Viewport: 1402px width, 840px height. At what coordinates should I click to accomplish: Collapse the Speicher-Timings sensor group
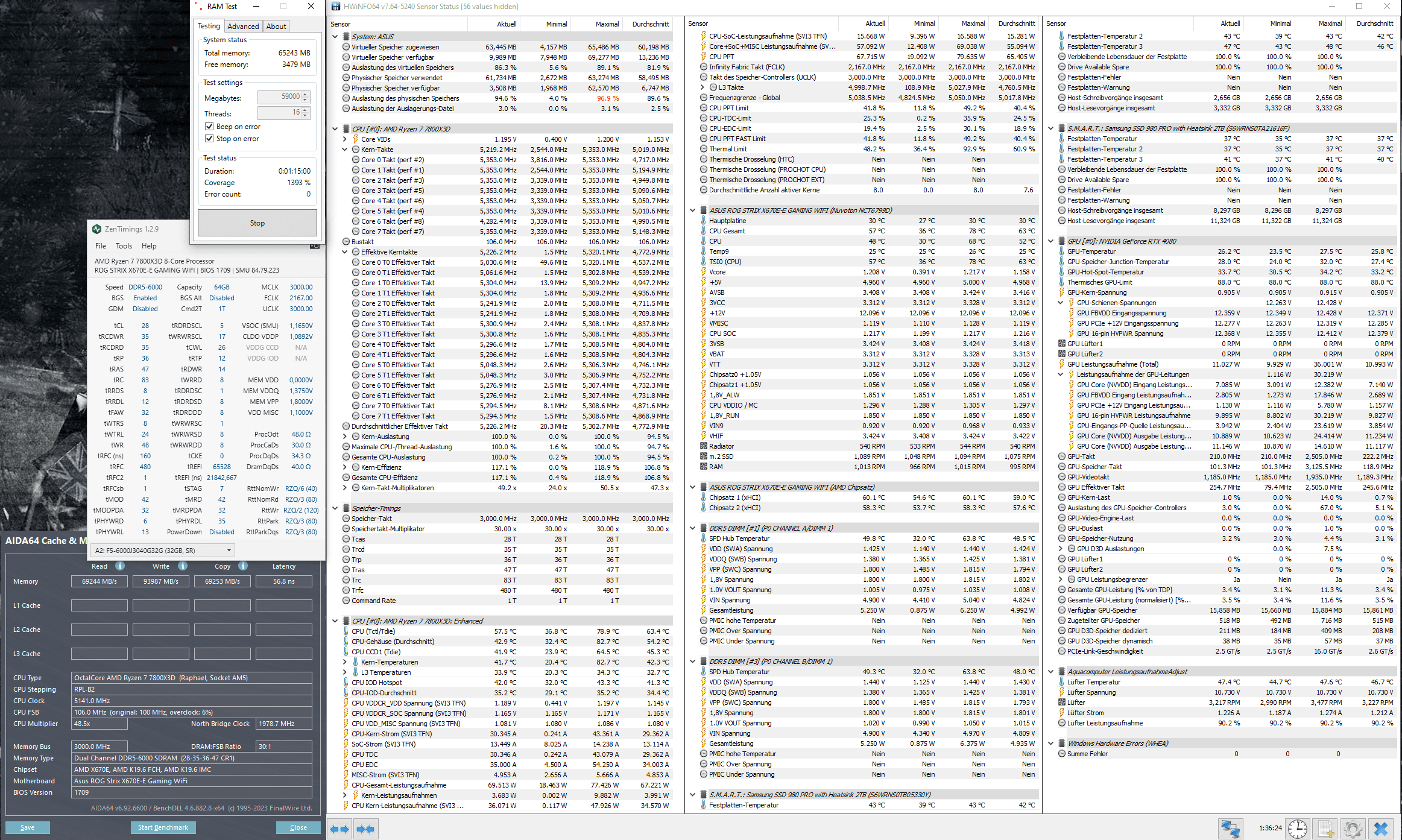(x=335, y=508)
